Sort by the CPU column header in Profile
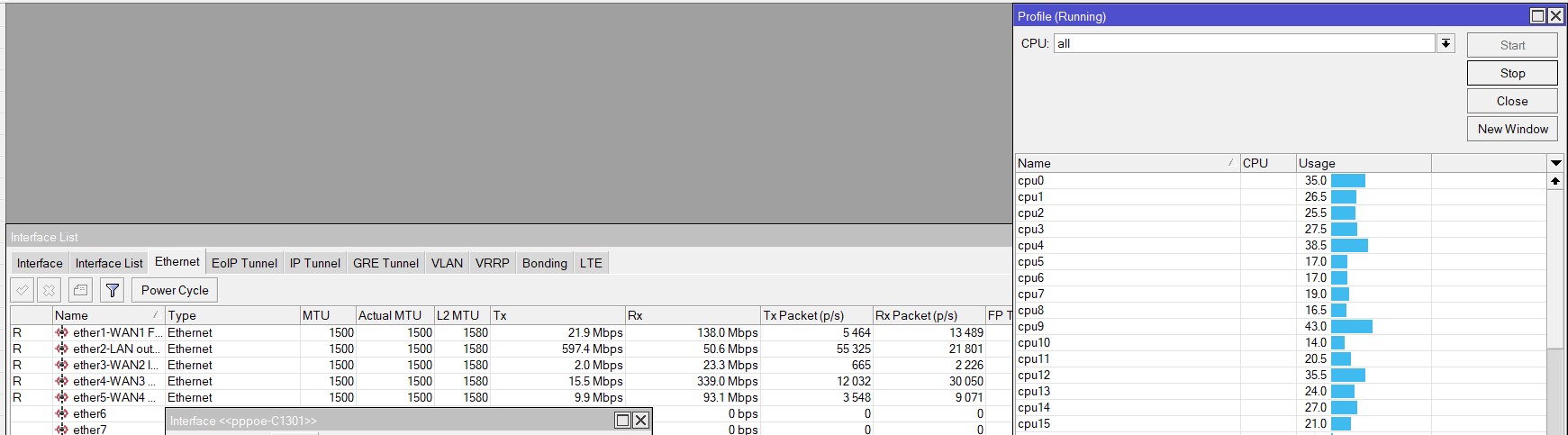Screen dimensions: 1568x435 point(1268,163)
